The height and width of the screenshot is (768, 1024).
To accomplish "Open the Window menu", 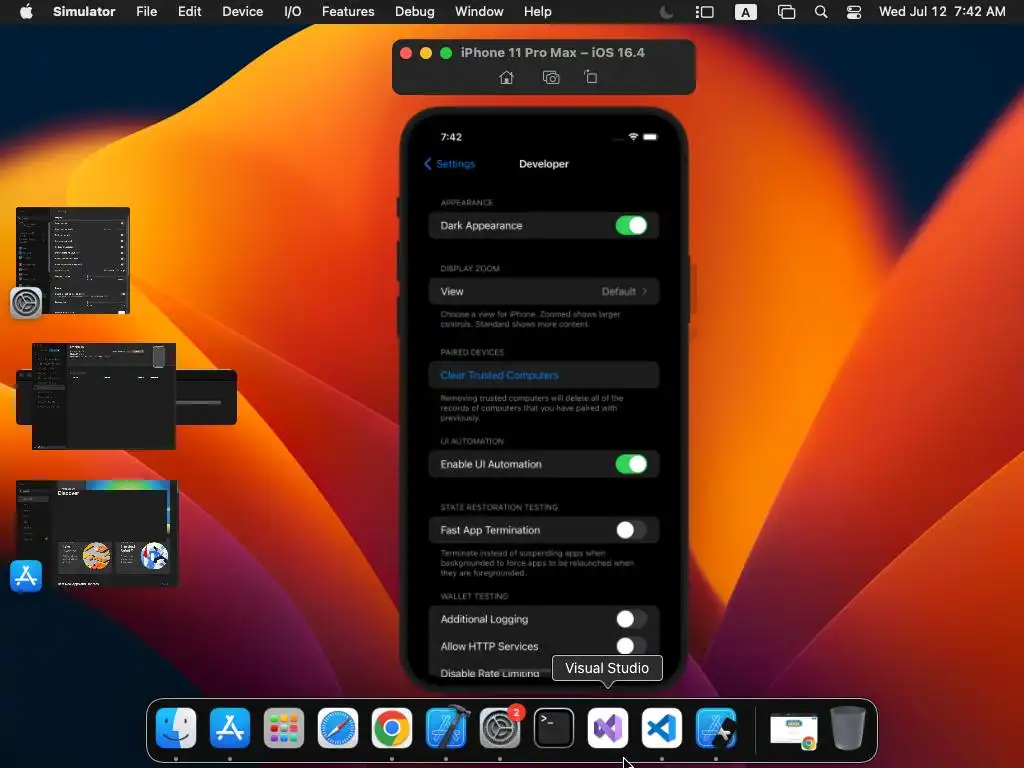I will tap(479, 12).
